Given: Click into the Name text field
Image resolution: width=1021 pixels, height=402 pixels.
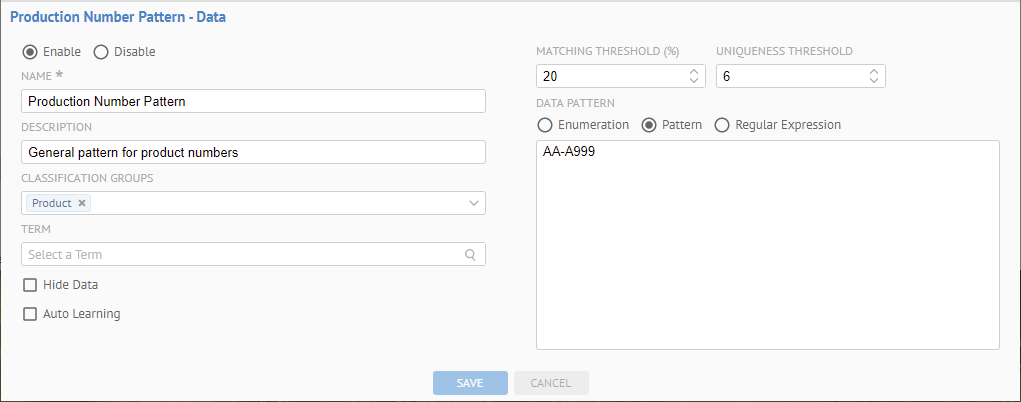Looking at the screenshot, I should [x=253, y=101].
